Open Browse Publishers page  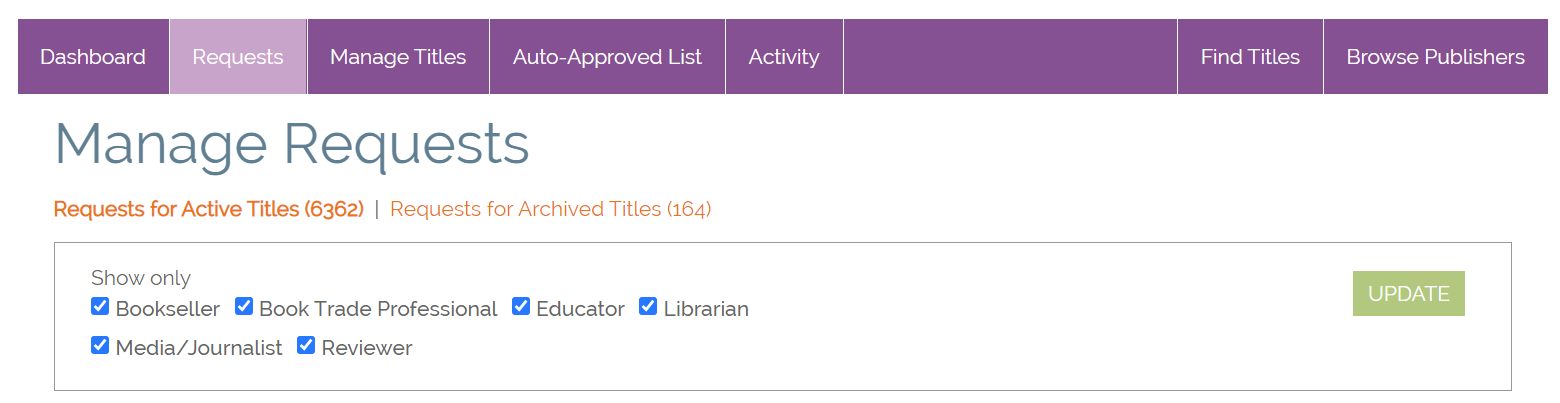tap(1435, 57)
